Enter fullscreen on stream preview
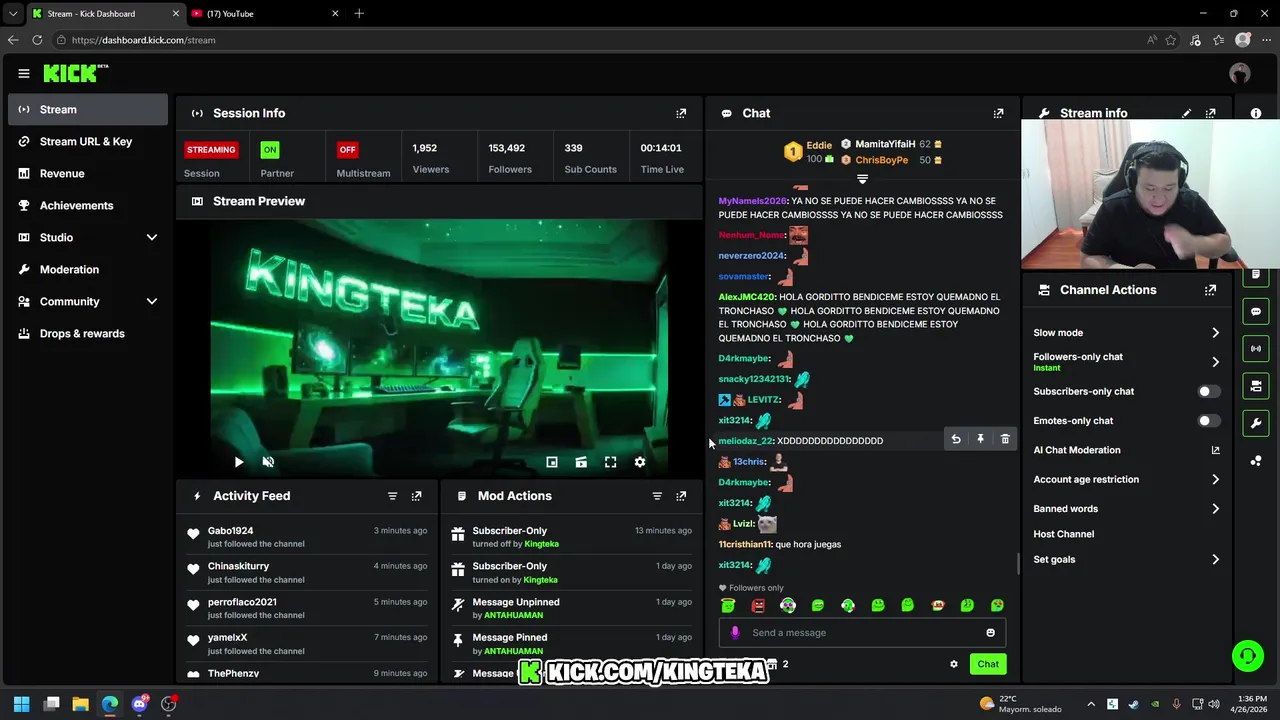Screen dimensions: 1280x720 pos(610,462)
